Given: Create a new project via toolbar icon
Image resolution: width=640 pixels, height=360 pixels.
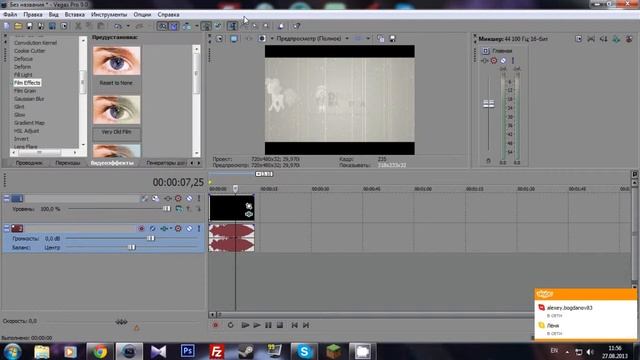Looking at the screenshot, I should pyautogui.click(x=7, y=26).
